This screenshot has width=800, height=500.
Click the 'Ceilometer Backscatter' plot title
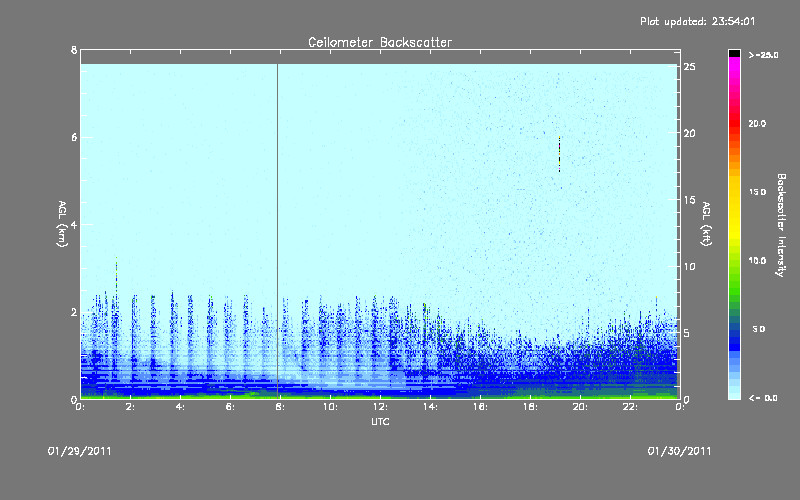[380, 42]
